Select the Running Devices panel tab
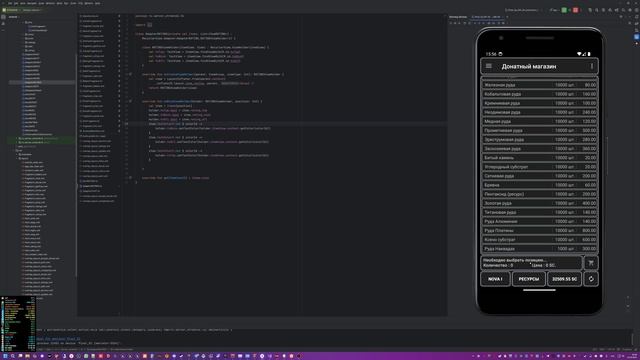640x360 pixels. [458, 17]
